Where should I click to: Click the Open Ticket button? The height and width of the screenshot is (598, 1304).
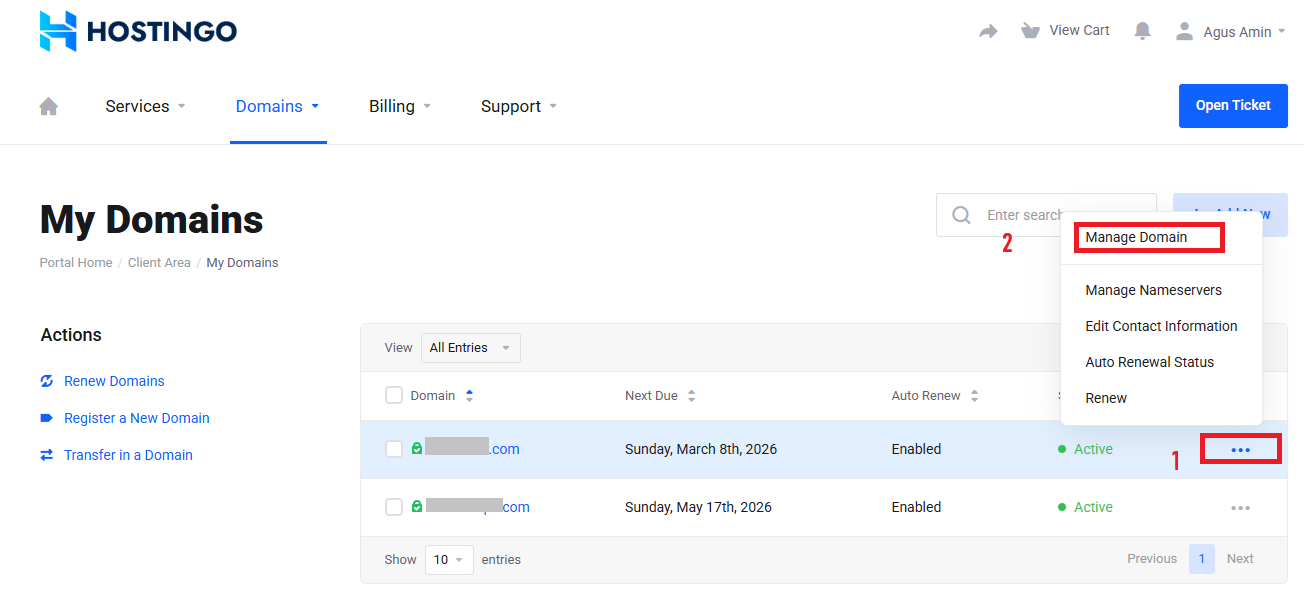1233,105
